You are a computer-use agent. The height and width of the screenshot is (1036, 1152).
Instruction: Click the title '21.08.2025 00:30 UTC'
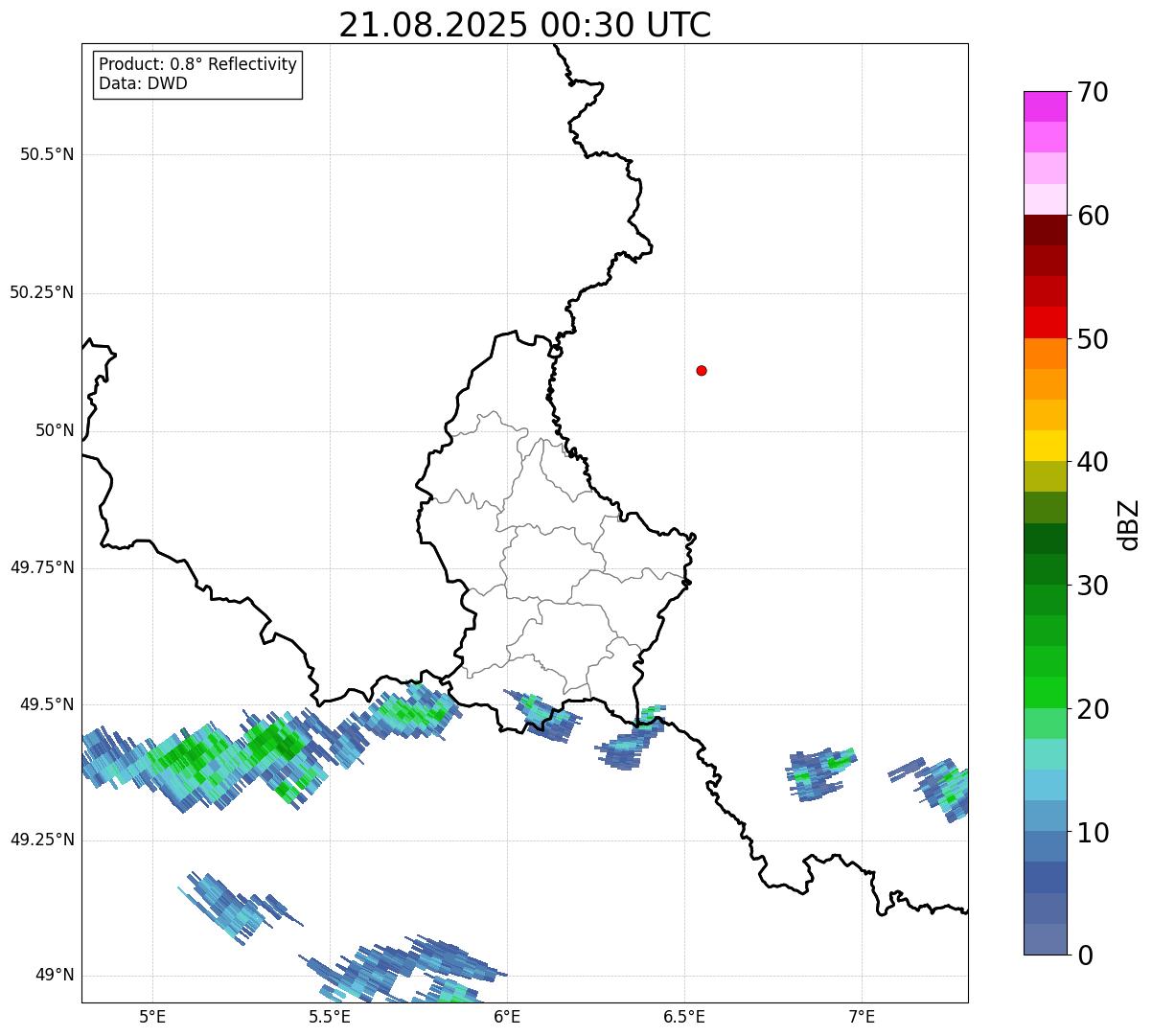[x=525, y=25]
